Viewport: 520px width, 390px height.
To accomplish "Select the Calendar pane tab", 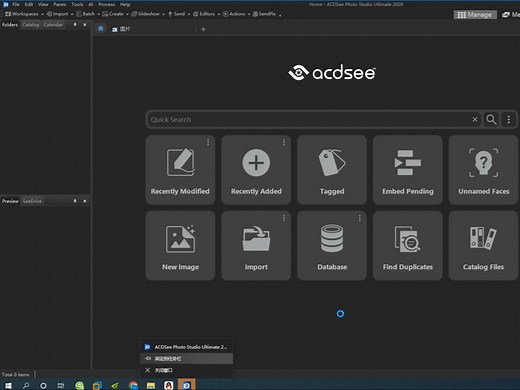I will 53,25.
